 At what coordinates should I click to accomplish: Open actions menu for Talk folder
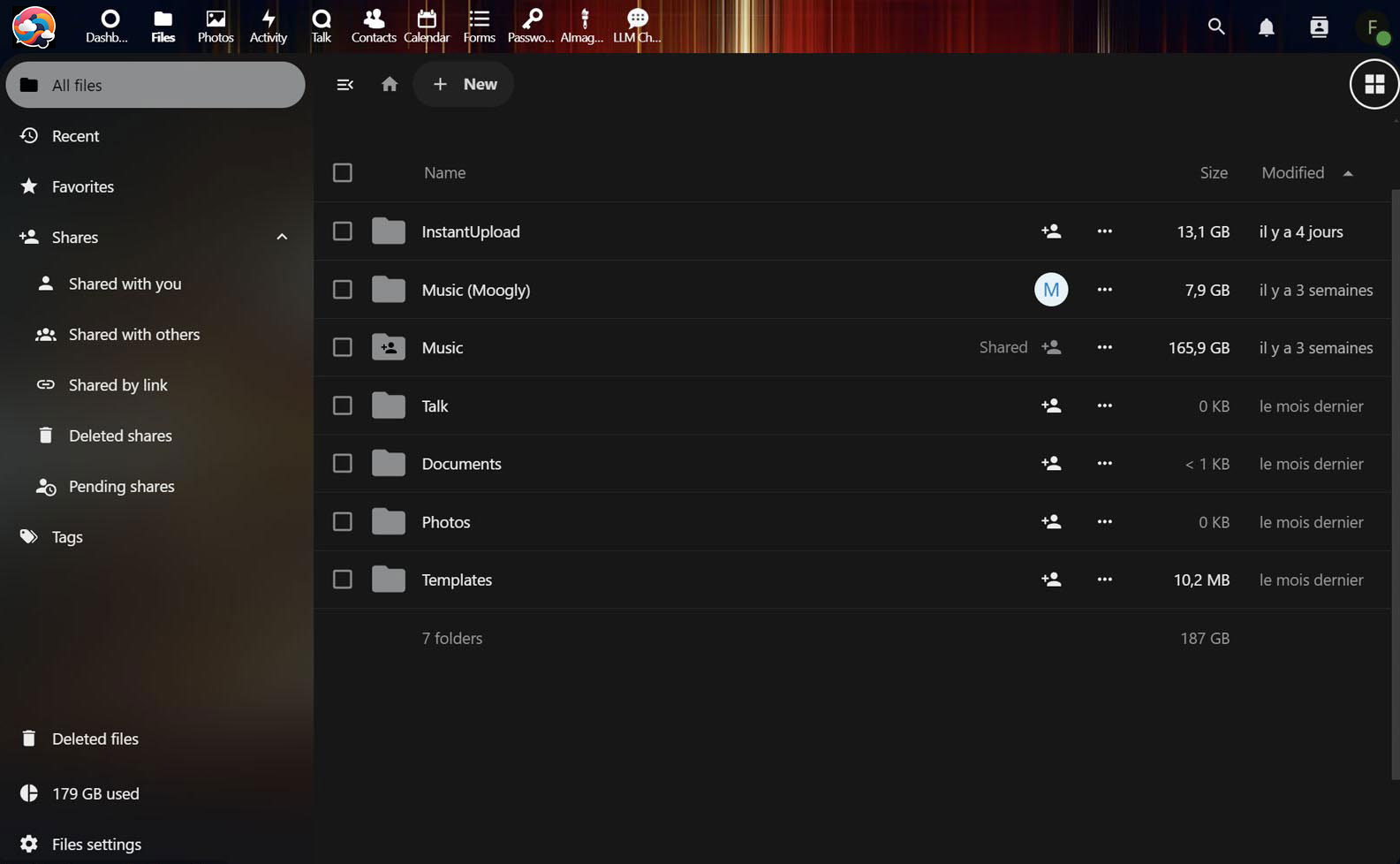point(1104,405)
